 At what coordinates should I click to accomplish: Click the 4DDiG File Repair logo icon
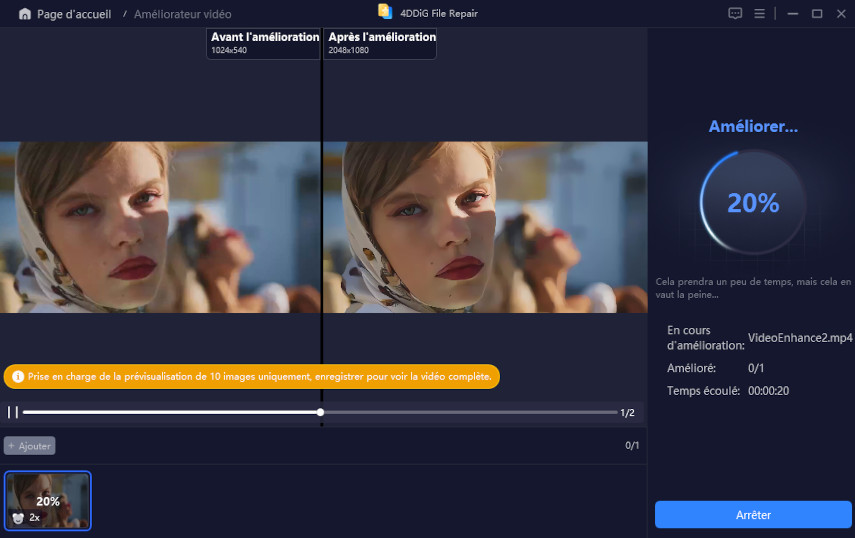point(385,12)
